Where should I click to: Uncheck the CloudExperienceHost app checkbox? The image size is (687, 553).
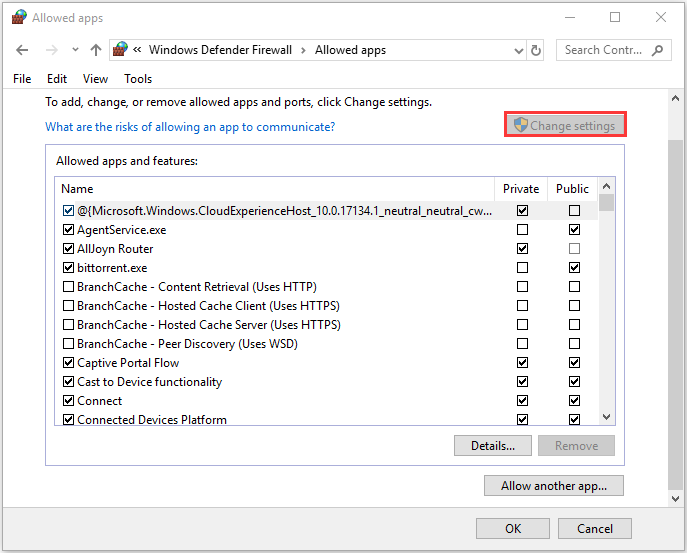pos(68,211)
